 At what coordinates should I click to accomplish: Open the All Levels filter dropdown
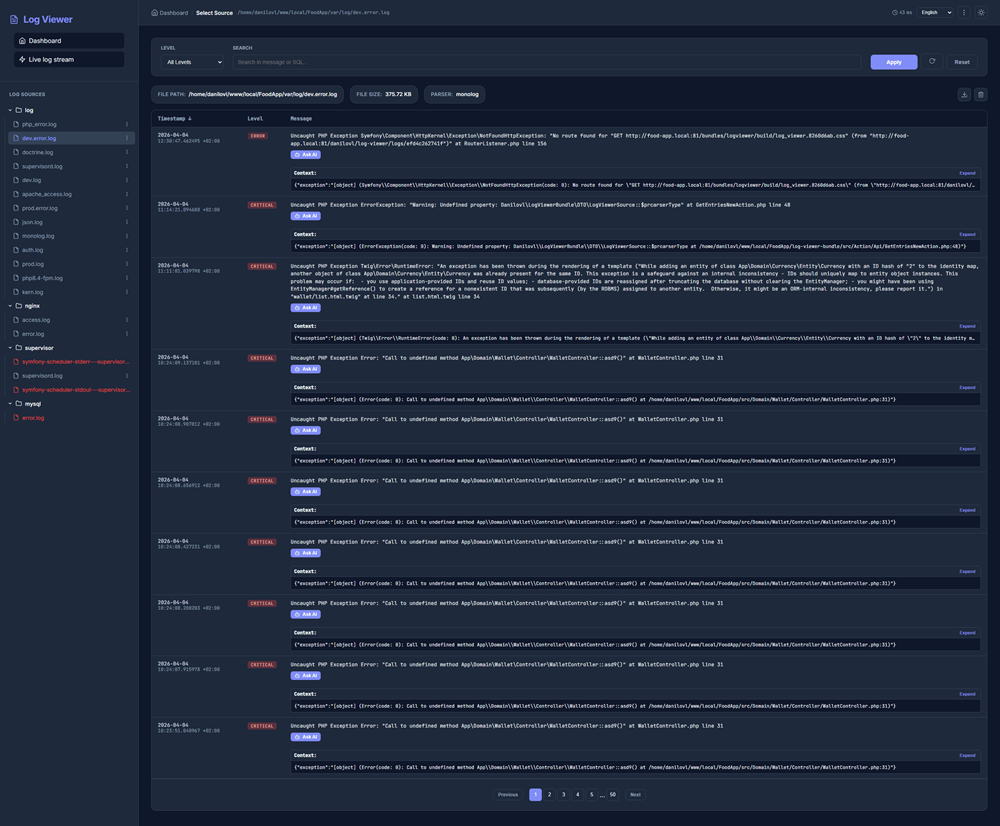point(192,61)
